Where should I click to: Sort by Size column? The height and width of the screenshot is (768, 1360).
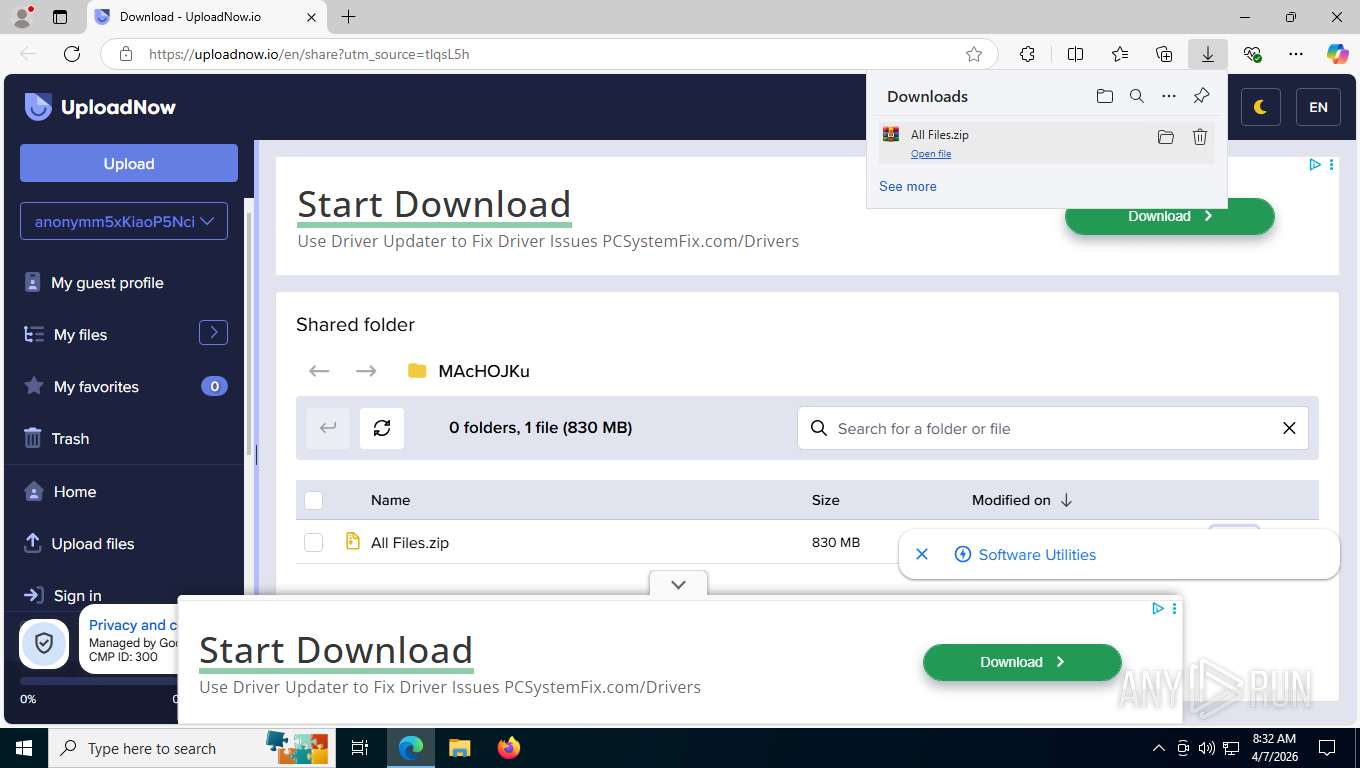(x=825, y=500)
